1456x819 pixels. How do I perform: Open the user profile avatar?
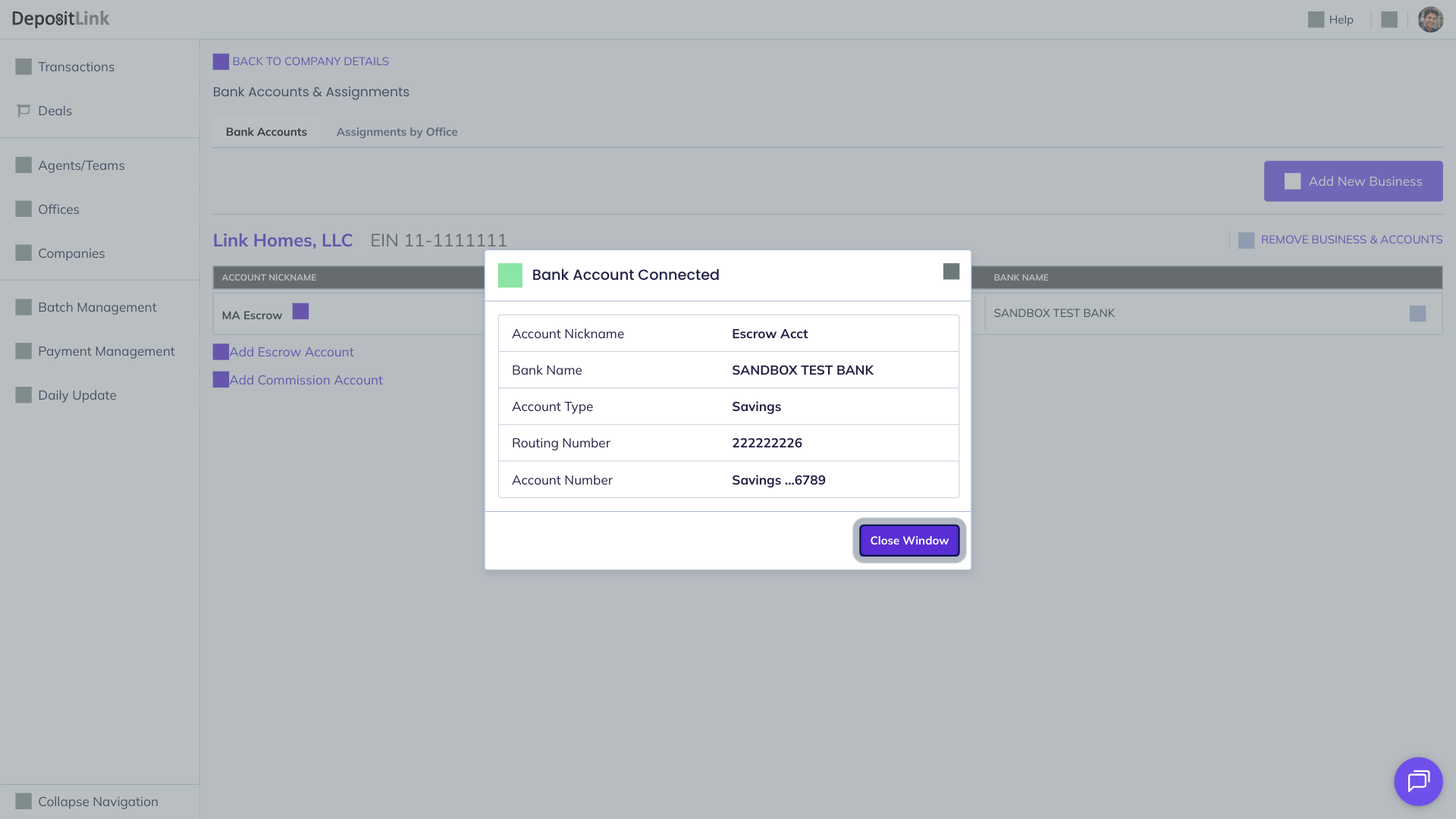coord(1429,20)
